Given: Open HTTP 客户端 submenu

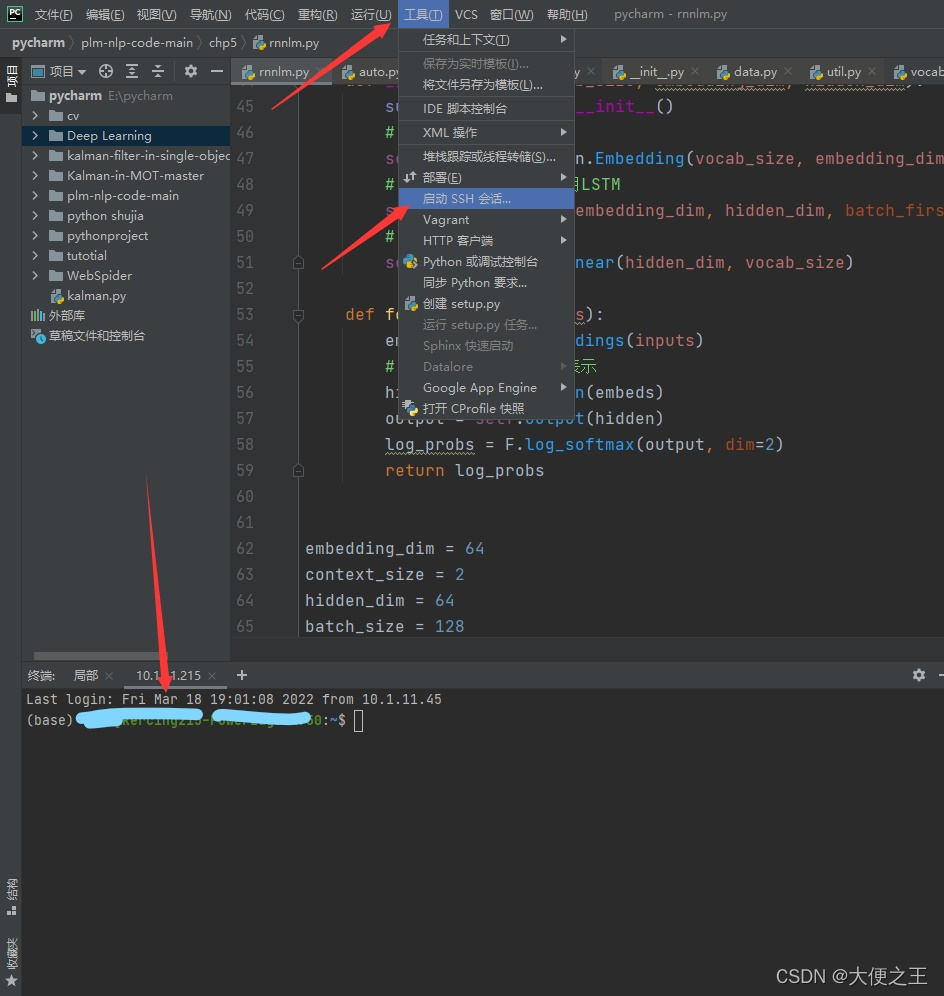Looking at the screenshot, I should pos(486,241).
